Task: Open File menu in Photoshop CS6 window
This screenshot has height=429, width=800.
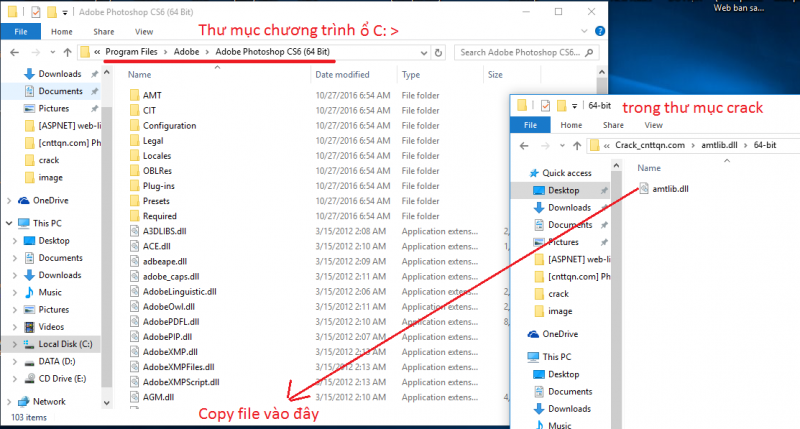Action: [21, 32]
